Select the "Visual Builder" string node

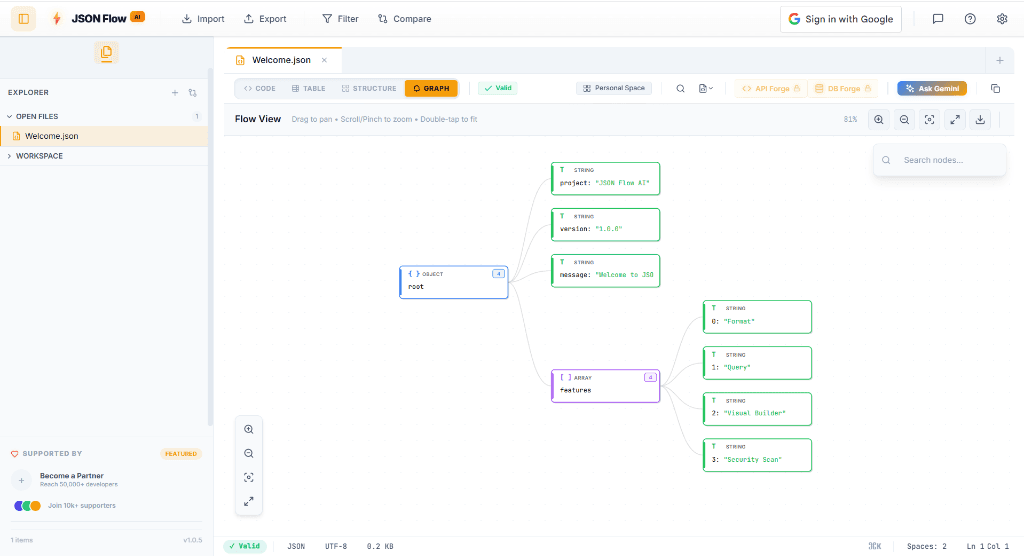[757, 409]
